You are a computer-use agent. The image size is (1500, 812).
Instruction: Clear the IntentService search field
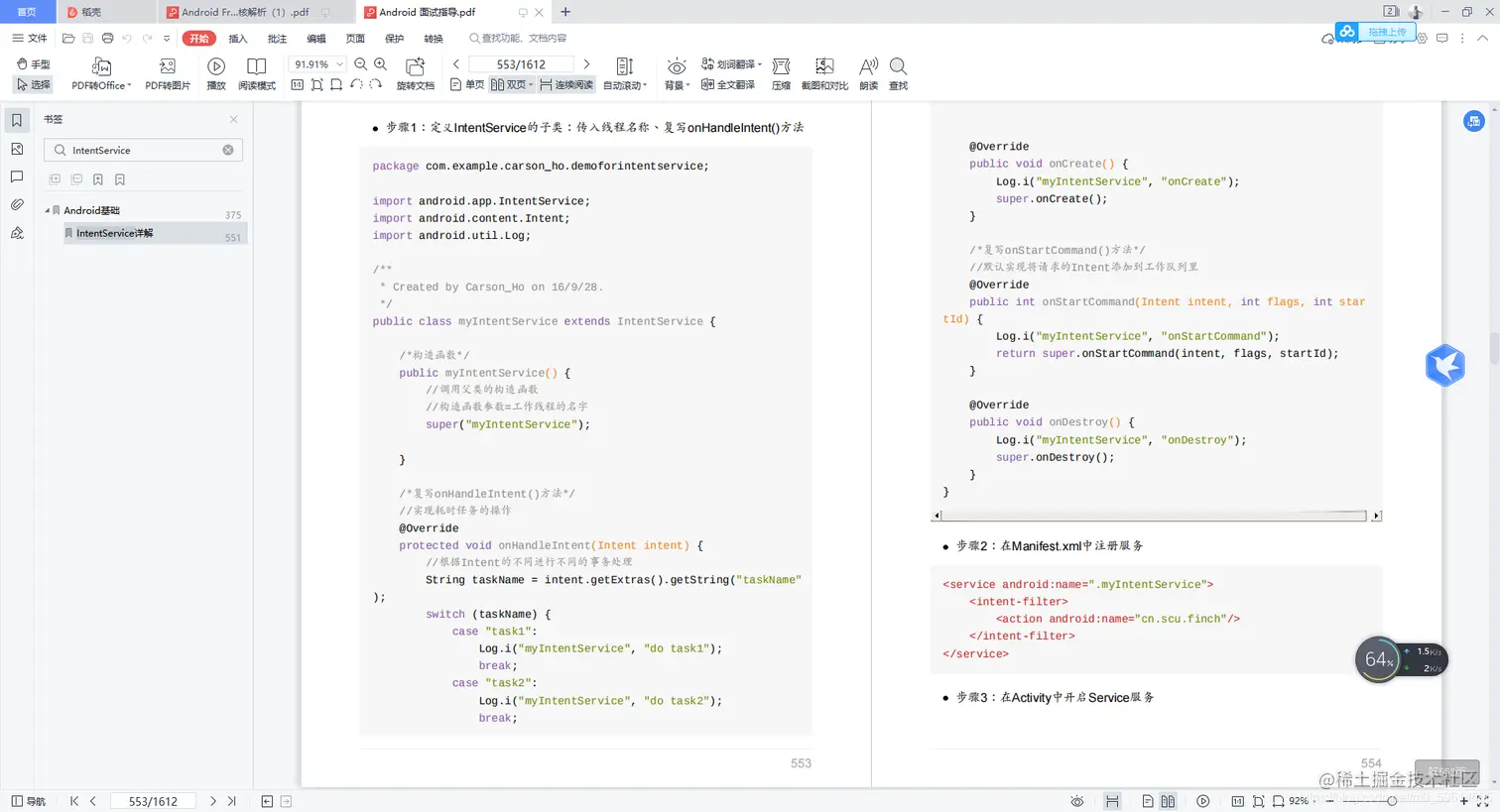228,150
